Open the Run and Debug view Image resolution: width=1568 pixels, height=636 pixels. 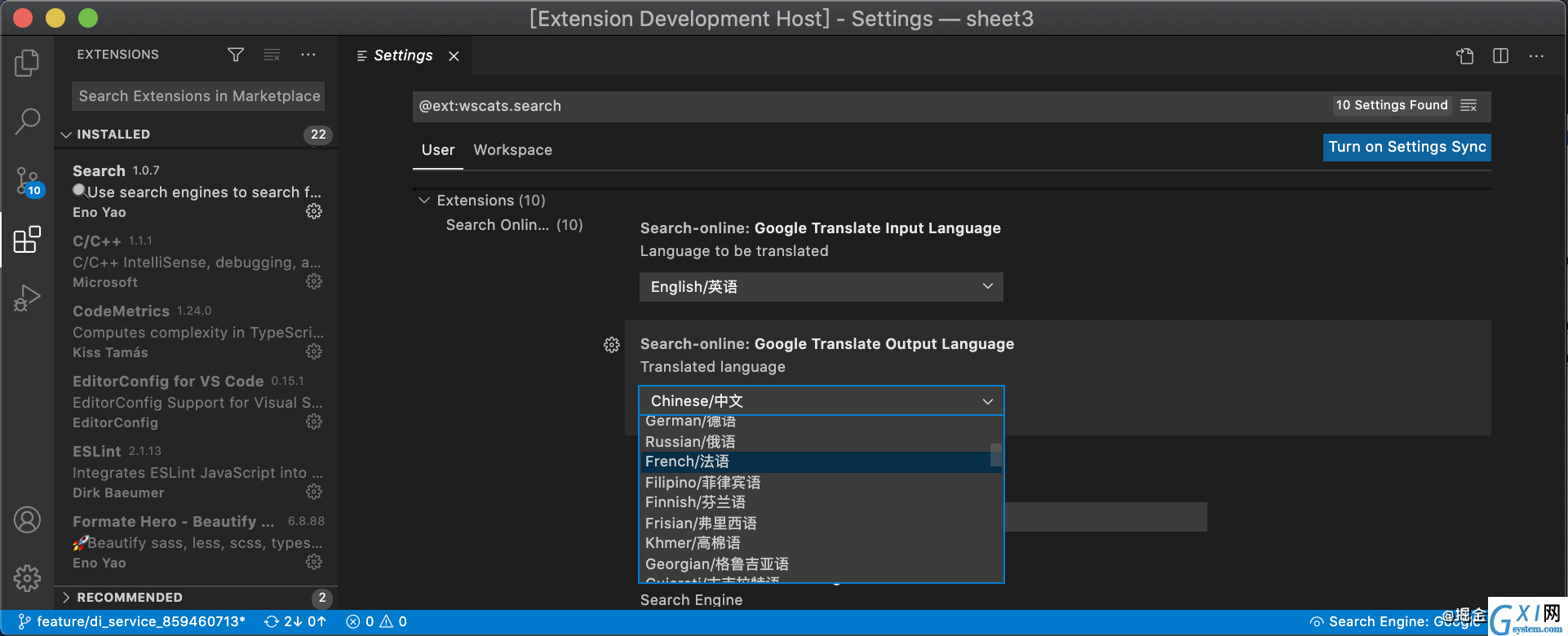point(27,298)
